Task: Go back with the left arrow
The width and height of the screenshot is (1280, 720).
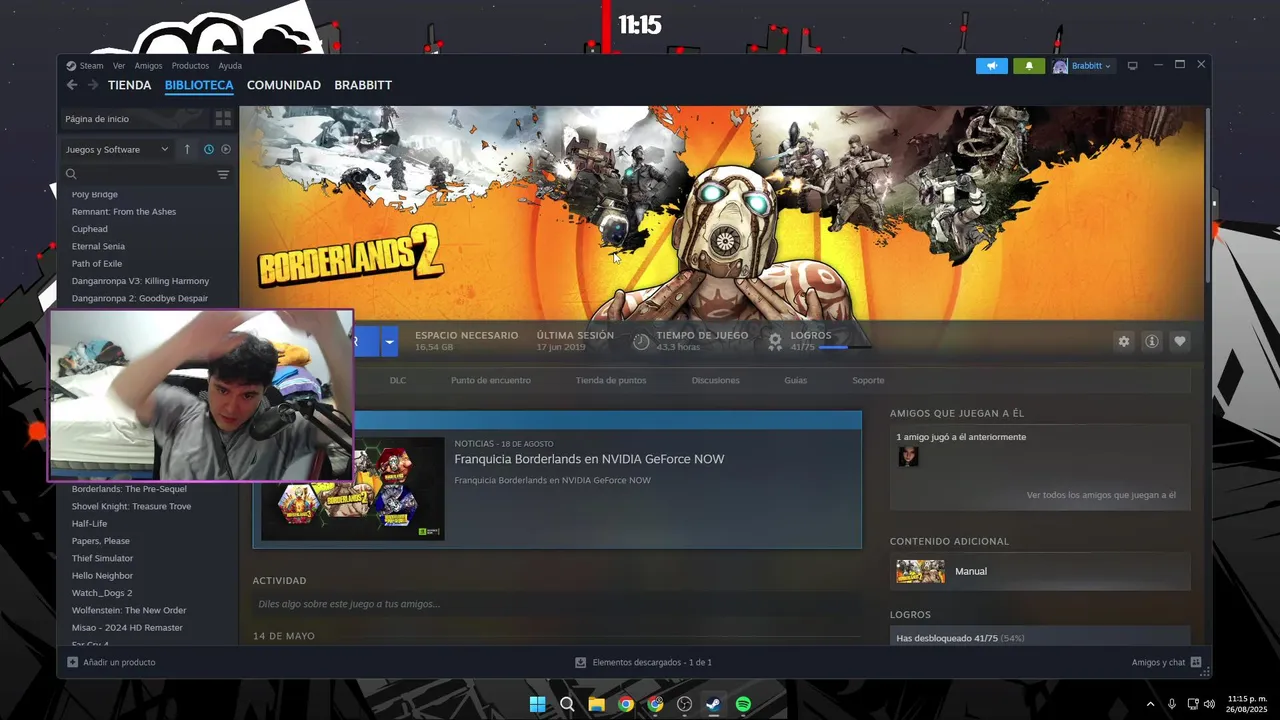Action: tap(72, 85)
